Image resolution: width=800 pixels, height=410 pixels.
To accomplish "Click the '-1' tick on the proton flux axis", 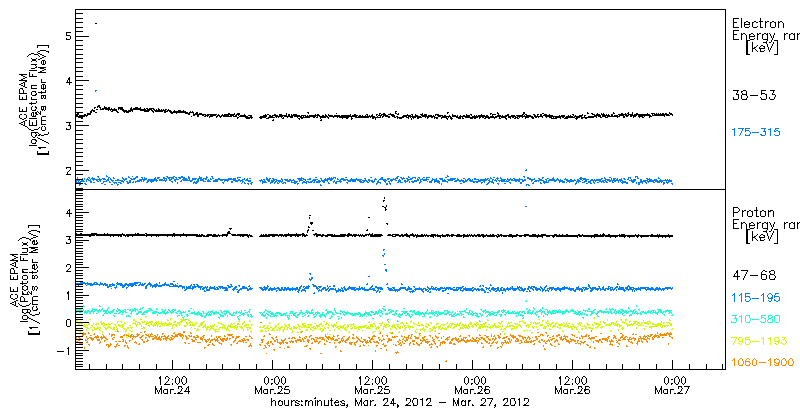I will (64, 350).
